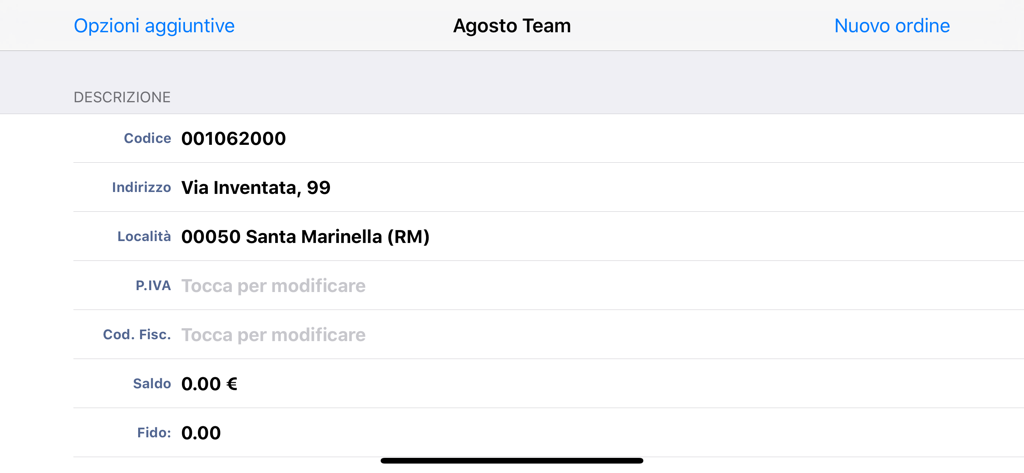Click the empty navigation bar area
The height and width of the screenshot is (473, 1024).
coord(700,26)
